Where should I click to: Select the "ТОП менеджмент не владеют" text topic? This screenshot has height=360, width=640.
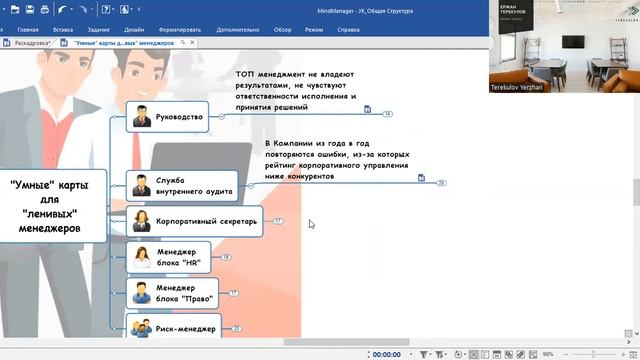point(296,91)
